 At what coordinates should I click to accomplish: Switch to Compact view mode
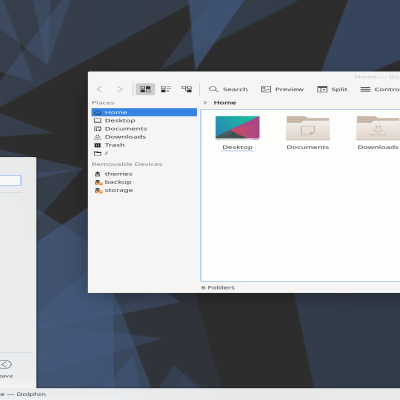click(166, 89)
